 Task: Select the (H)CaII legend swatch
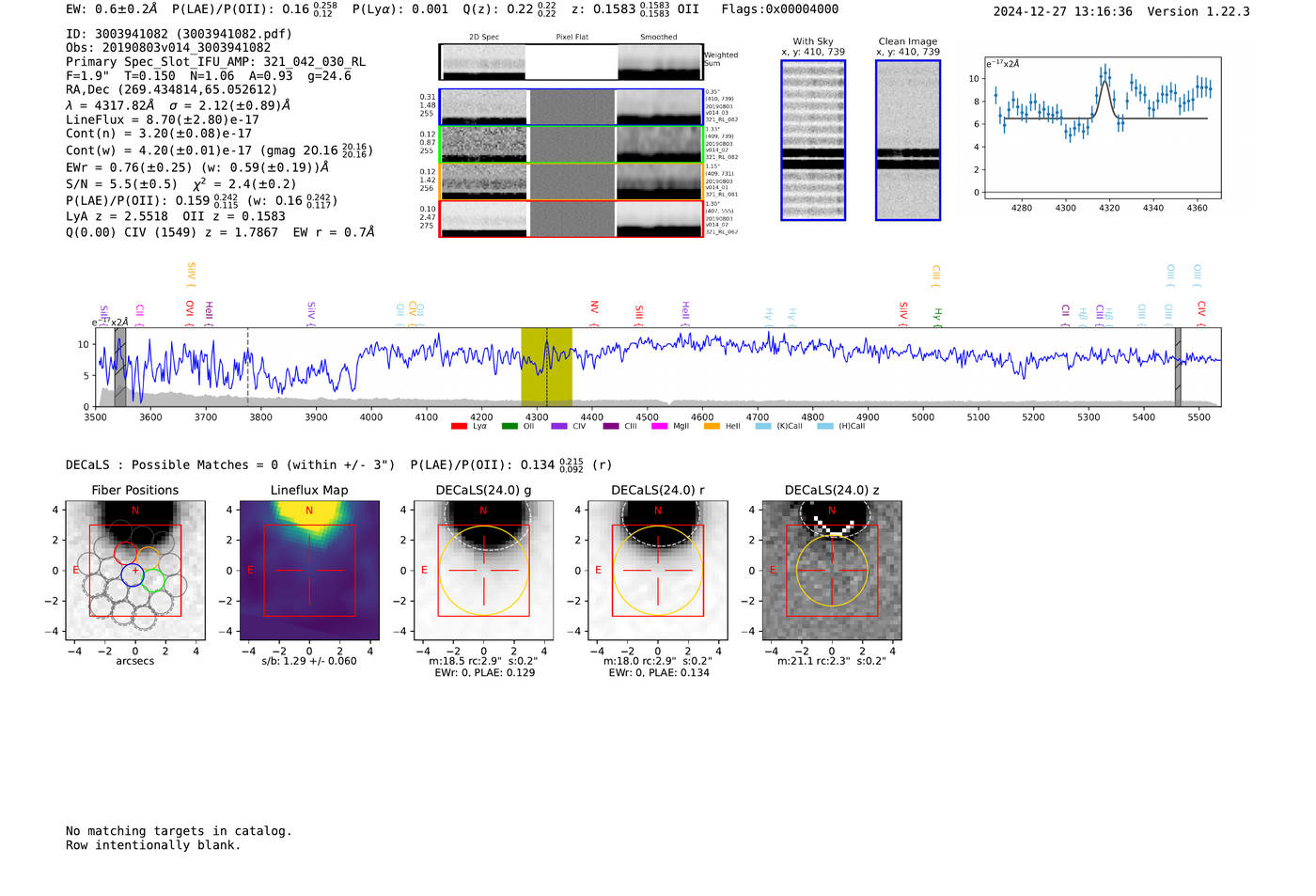tap(825, 426)
